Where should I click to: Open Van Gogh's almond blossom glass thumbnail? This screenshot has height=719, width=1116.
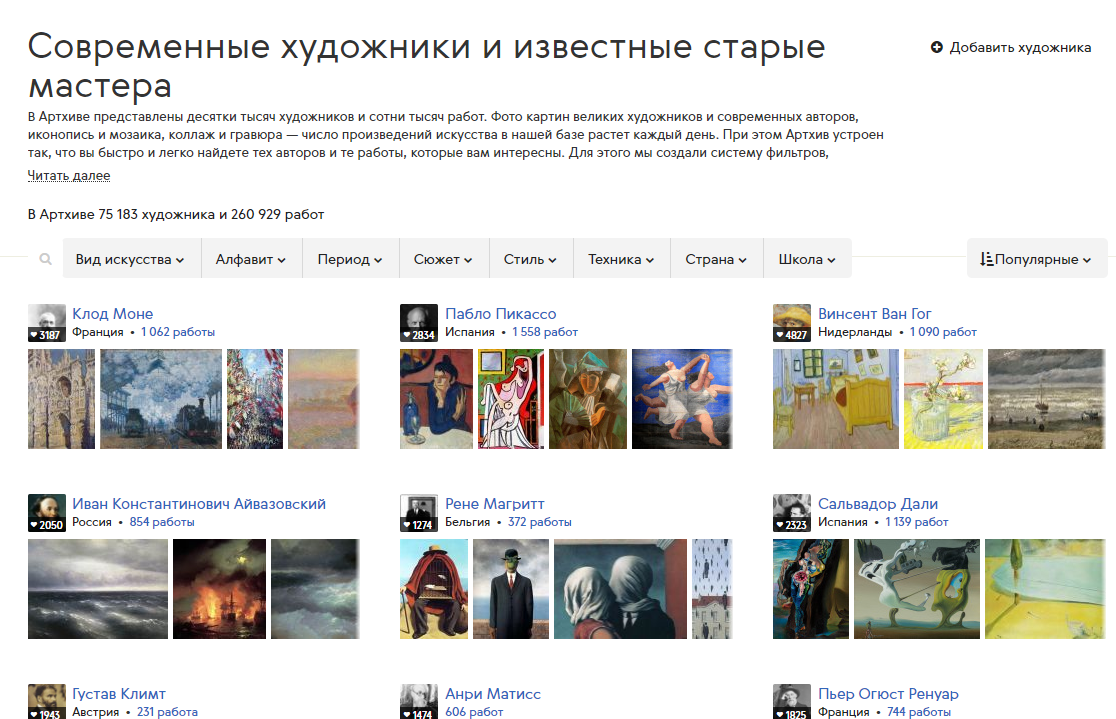pyautogui.click(x=943, y=399)
